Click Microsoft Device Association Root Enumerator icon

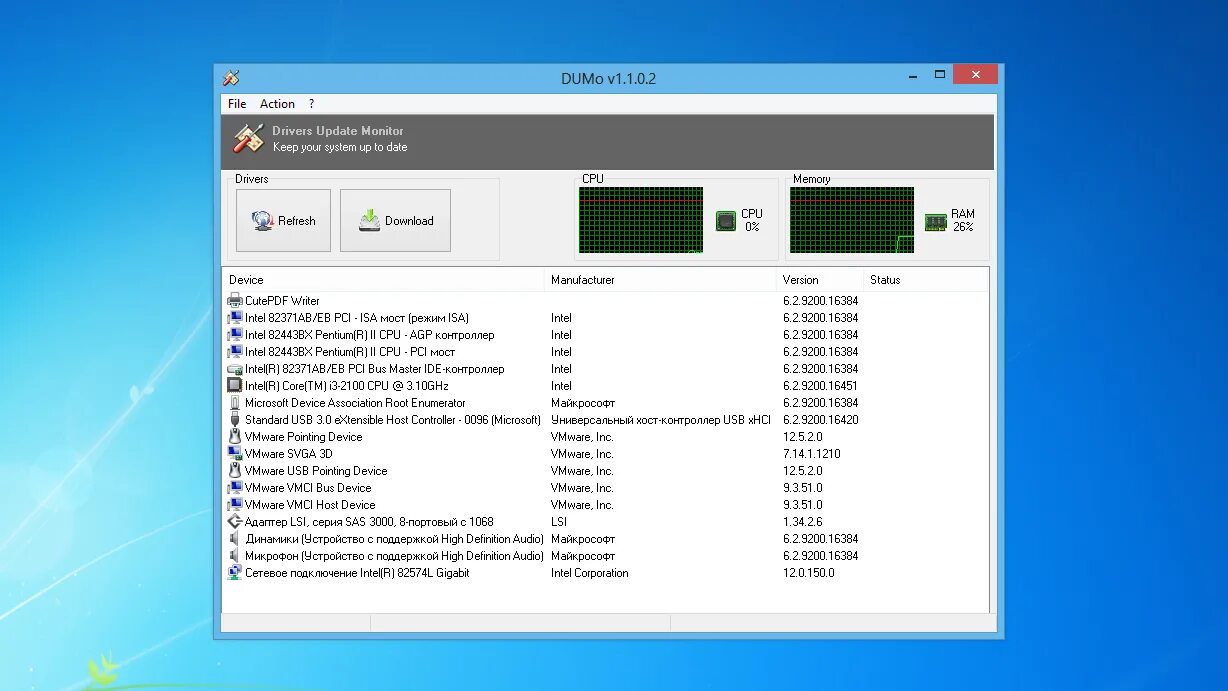(235, 403)
